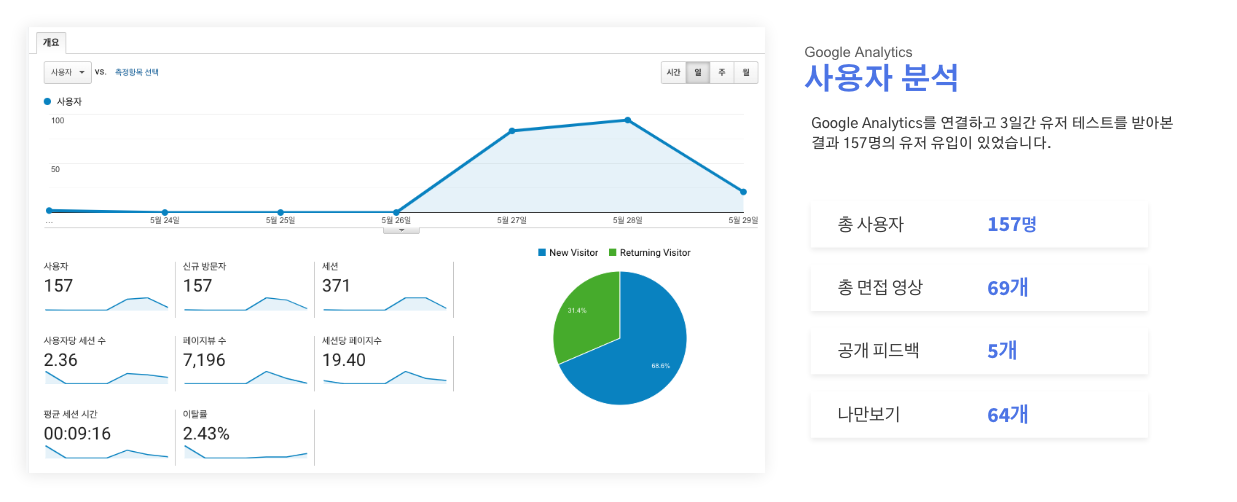Click the 2.36 sessions per user value
Viewport: 1237px width, 502px height.
coord(60,360)
